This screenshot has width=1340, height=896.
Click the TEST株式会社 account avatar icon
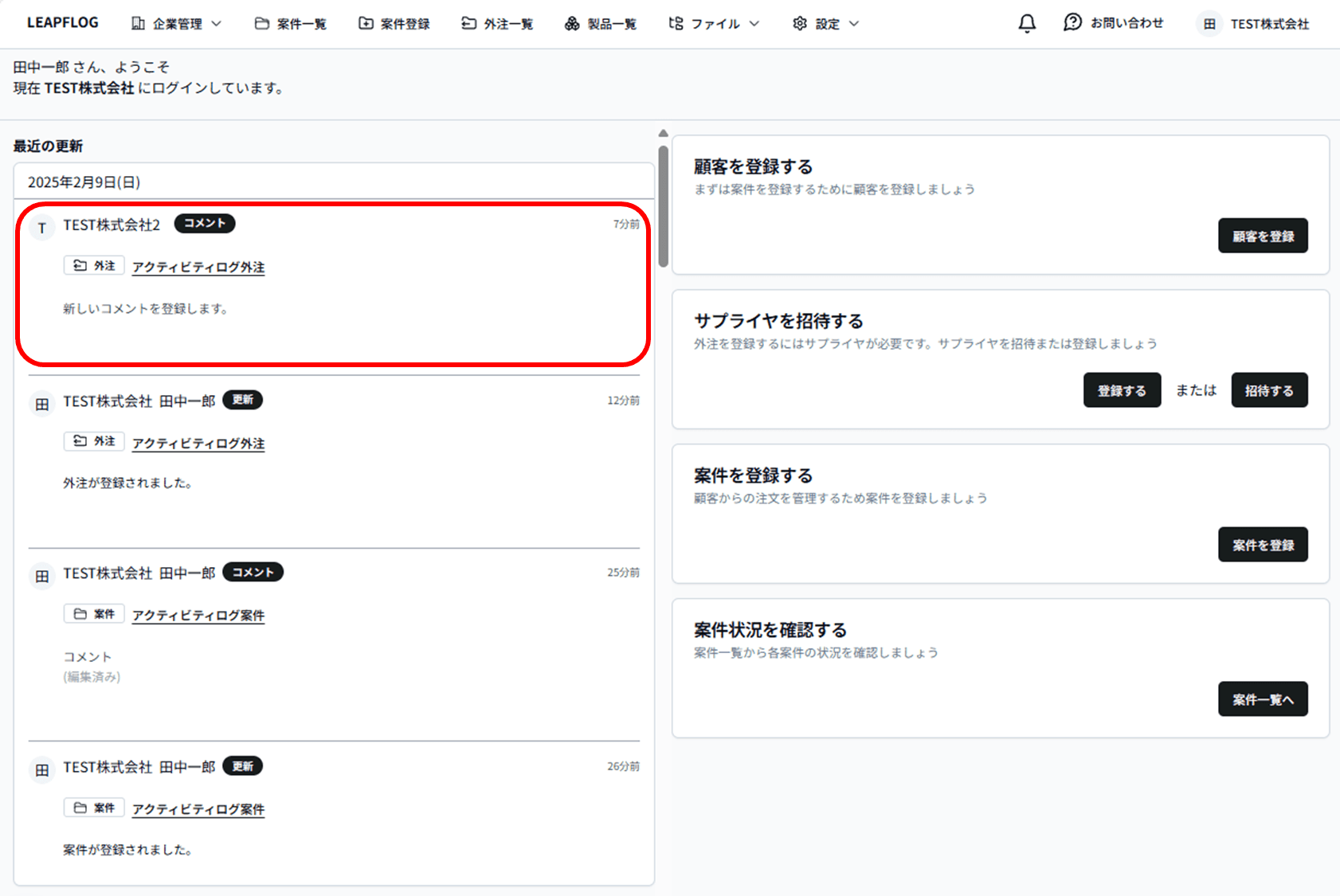click(x=1209, y=24)
